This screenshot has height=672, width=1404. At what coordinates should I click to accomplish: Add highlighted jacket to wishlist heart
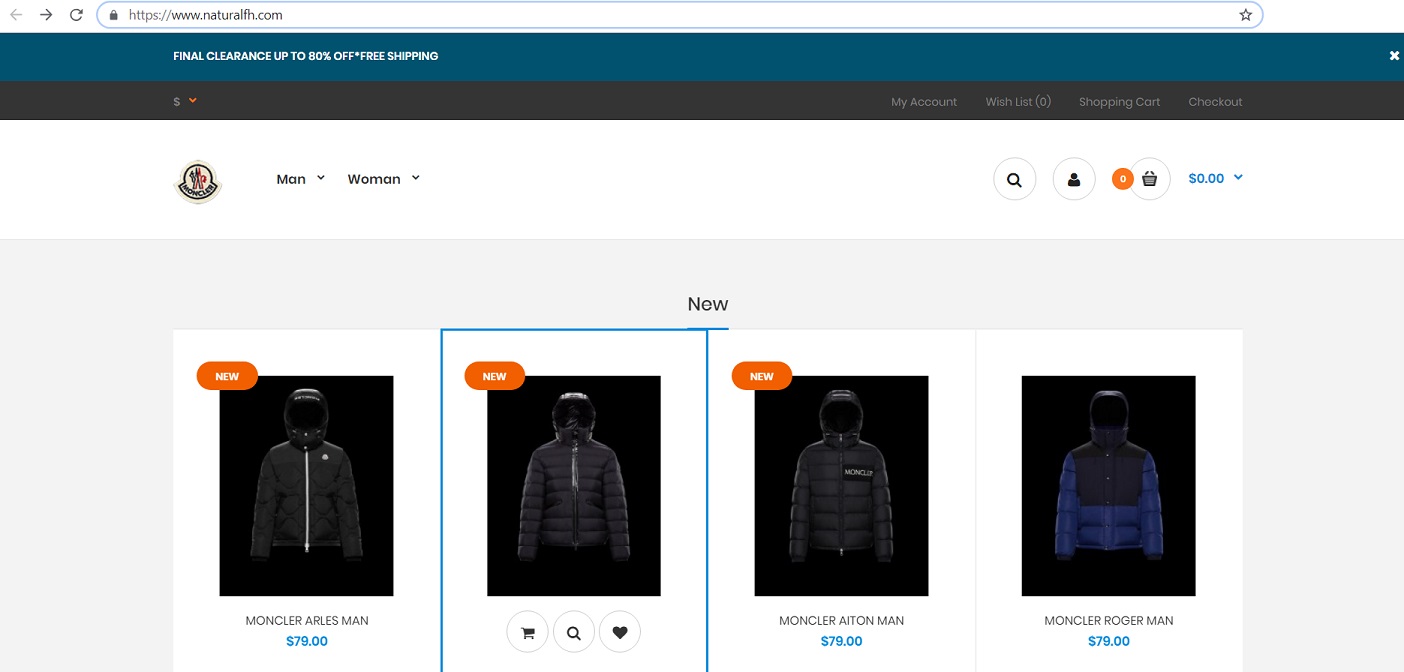coord(620,632)
